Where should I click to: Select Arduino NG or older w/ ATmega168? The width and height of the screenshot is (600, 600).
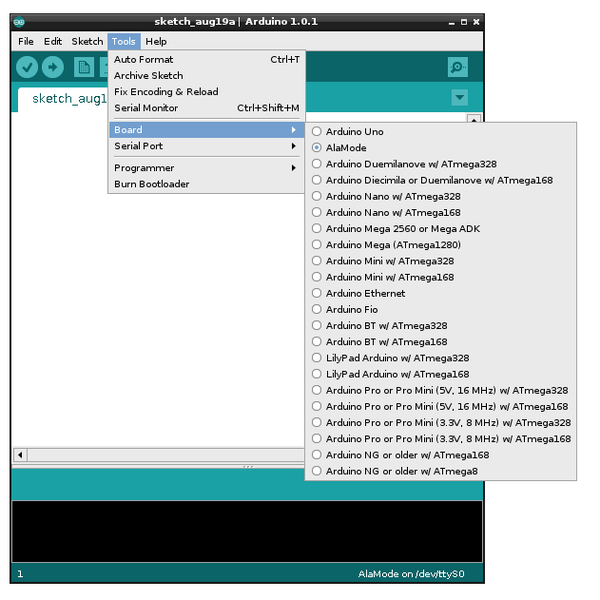440,455
